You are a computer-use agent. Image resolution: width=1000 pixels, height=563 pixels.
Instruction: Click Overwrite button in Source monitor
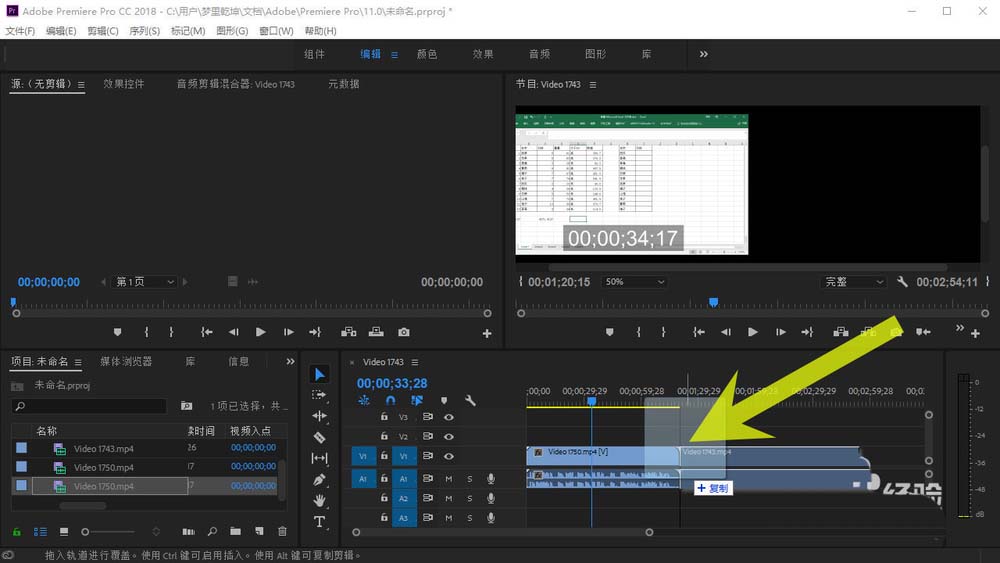click(x=376, y=332)
